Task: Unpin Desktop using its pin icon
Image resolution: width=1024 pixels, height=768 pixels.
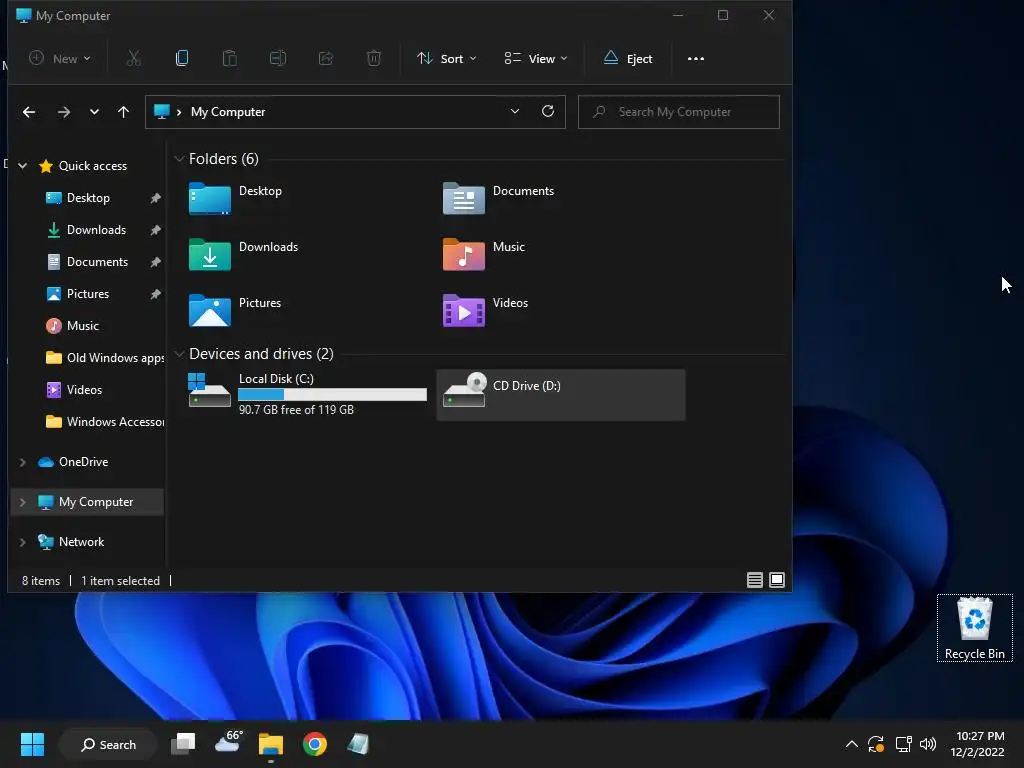Action: (x=155, y=198)
